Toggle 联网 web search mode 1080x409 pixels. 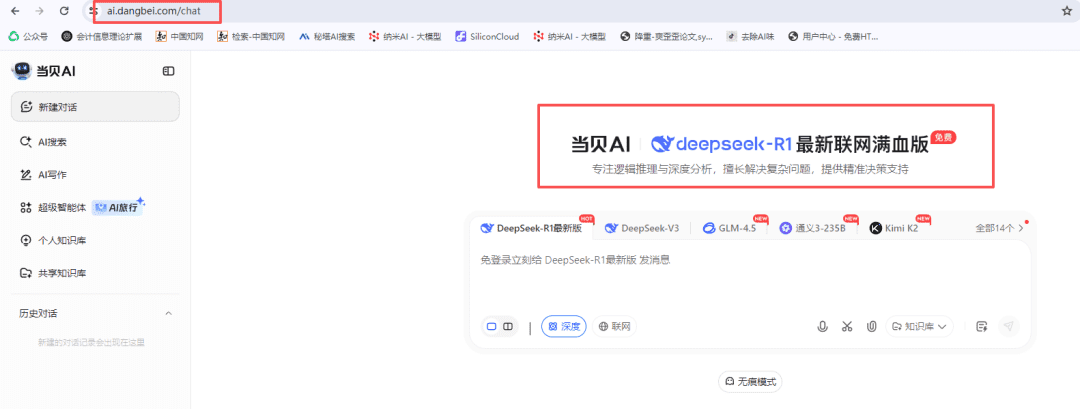coord(614,326)
